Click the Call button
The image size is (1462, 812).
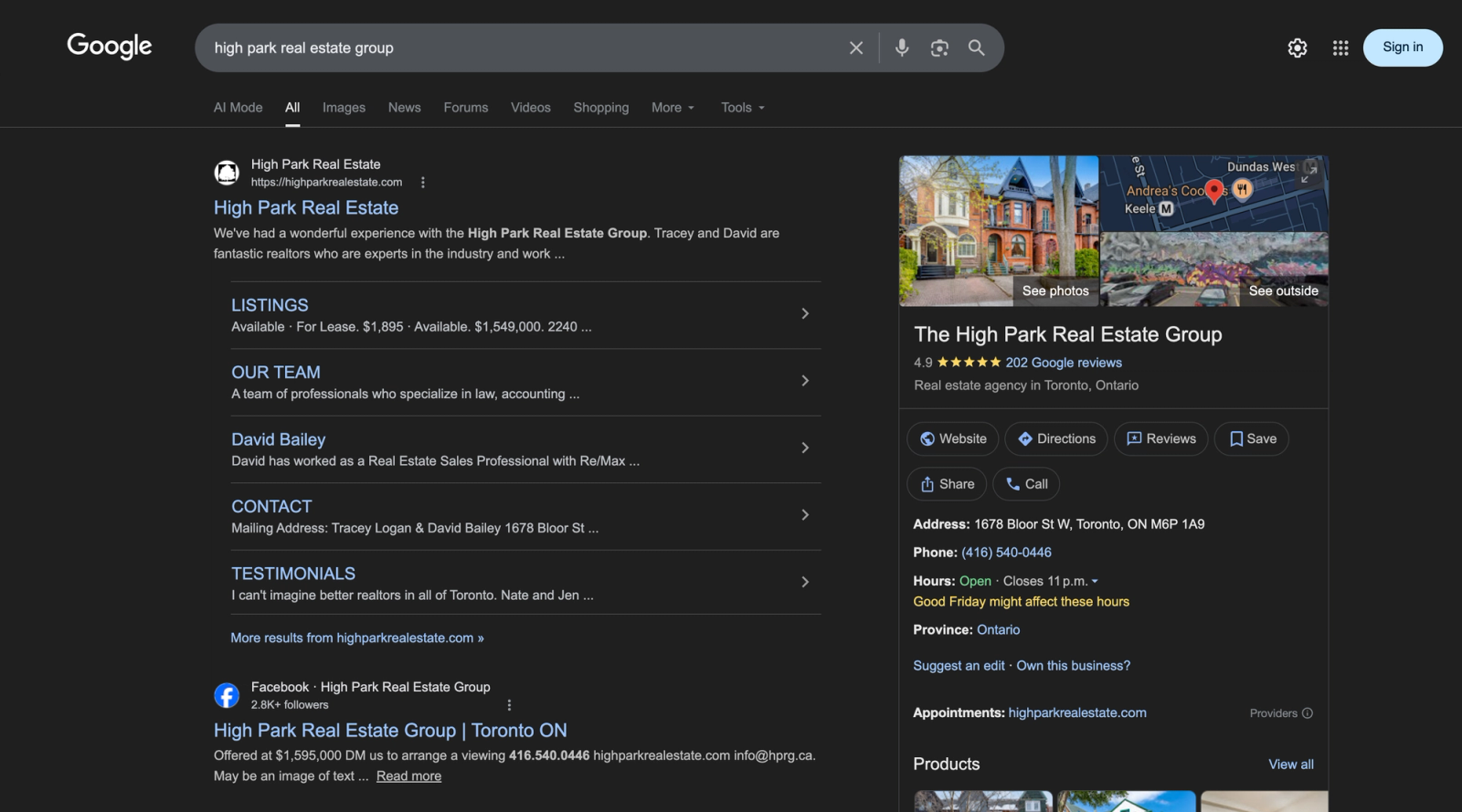click(x=1026, y=484)
